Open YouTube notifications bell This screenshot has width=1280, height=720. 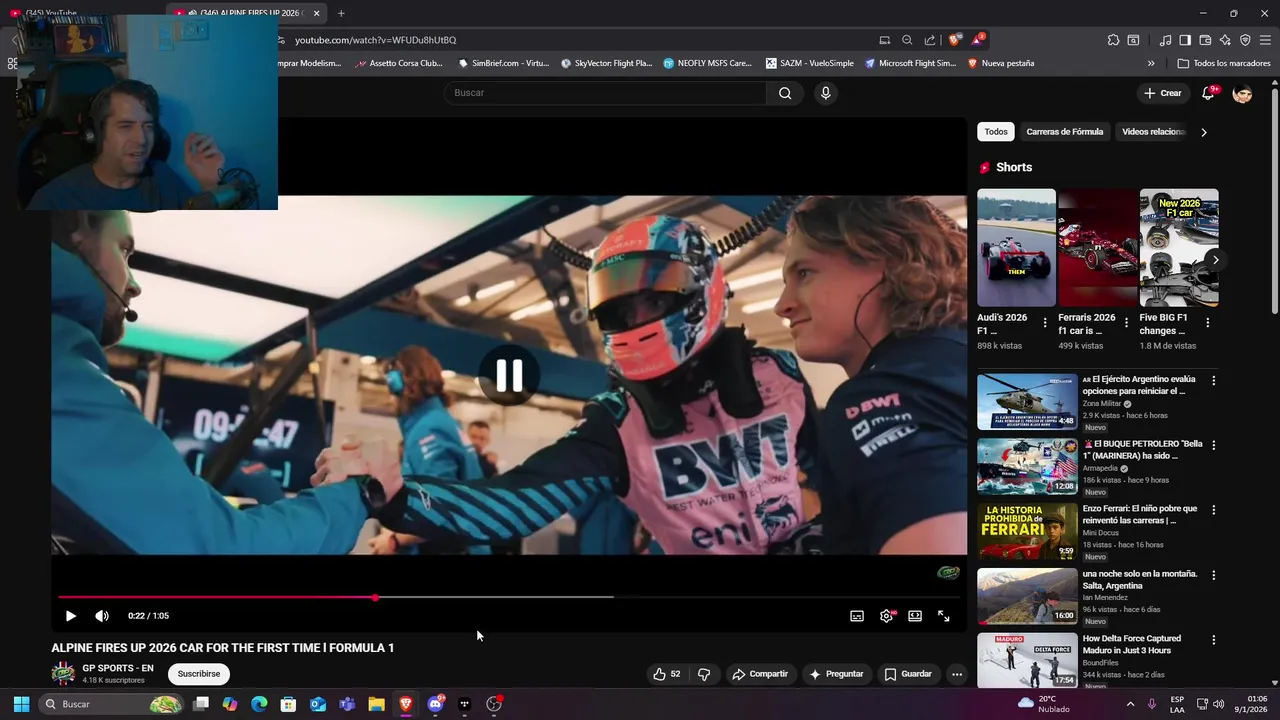tap(1209, 93)
